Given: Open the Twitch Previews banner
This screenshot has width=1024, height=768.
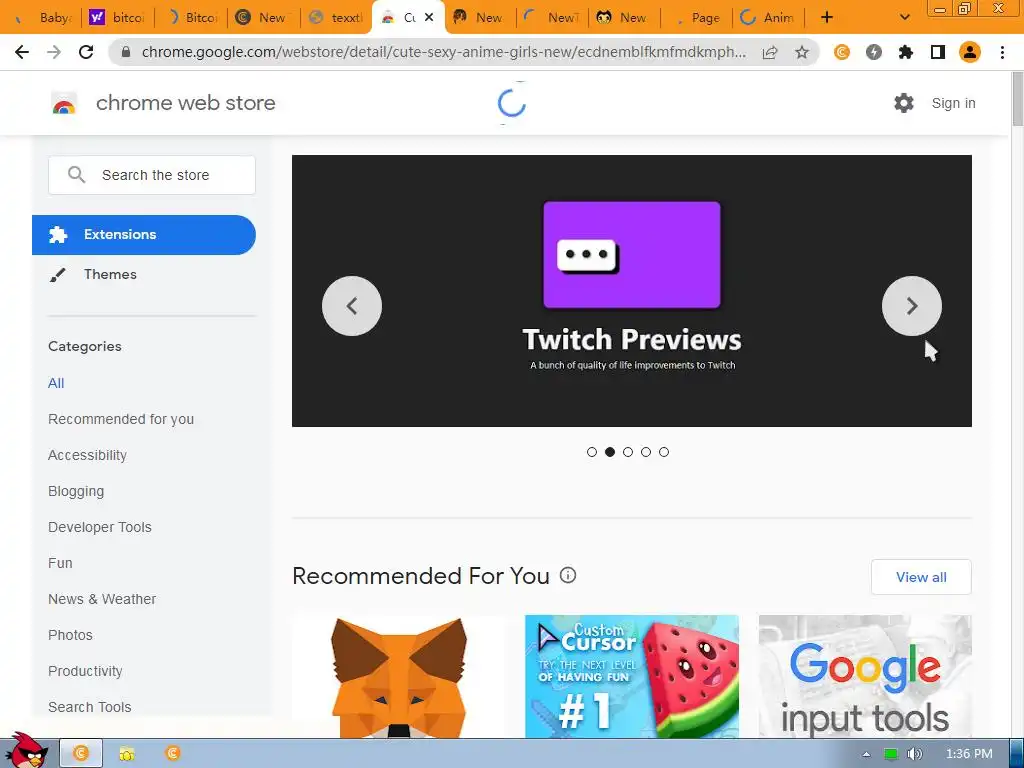Looking at the screenshot, I should [632, 291].
